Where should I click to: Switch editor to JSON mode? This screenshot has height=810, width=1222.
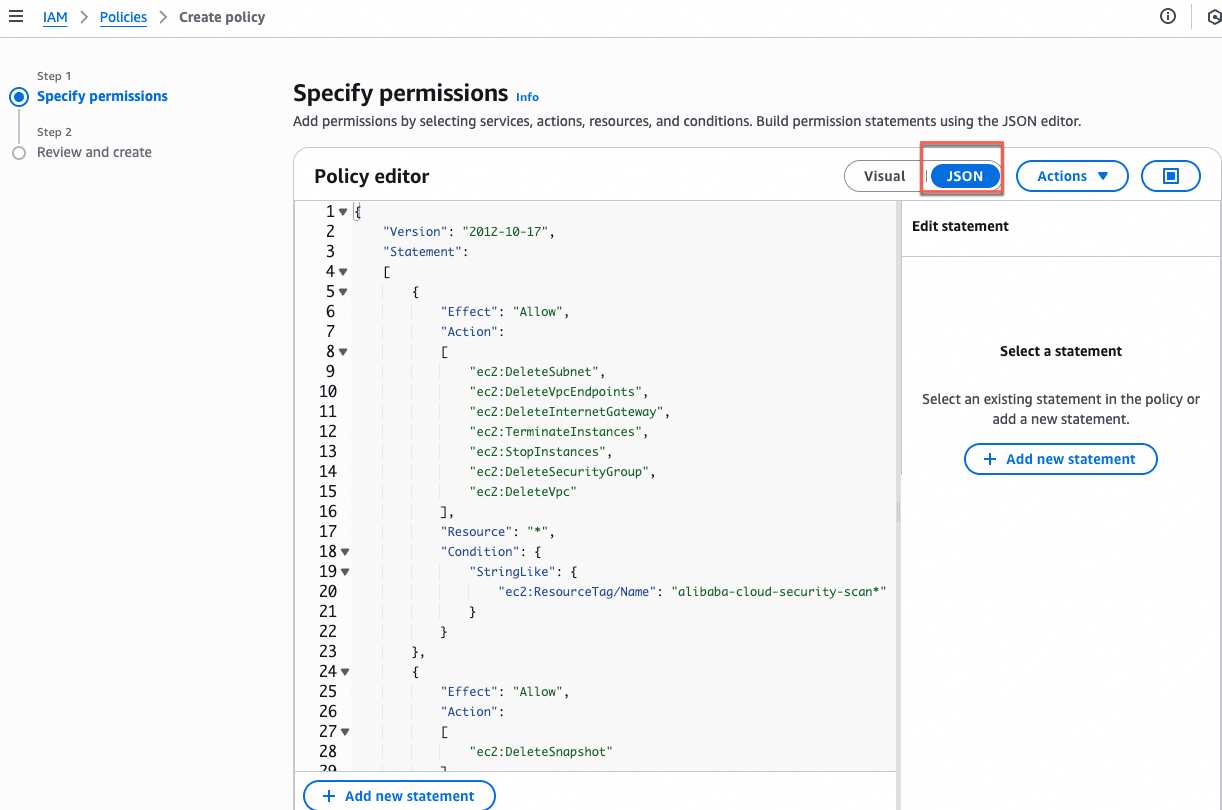pos(965,176)
